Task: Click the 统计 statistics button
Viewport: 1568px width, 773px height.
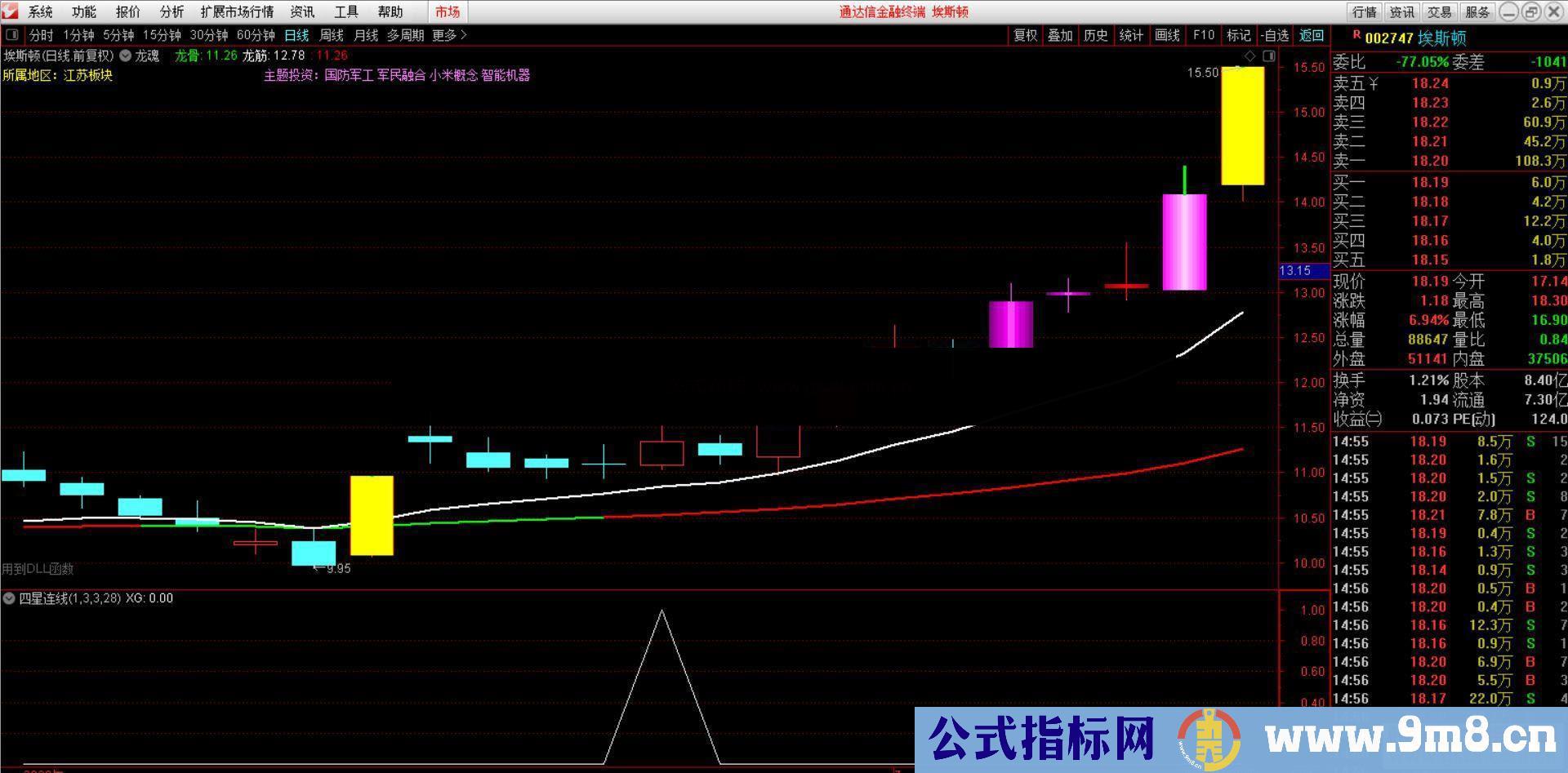Action: (1131, 35)
